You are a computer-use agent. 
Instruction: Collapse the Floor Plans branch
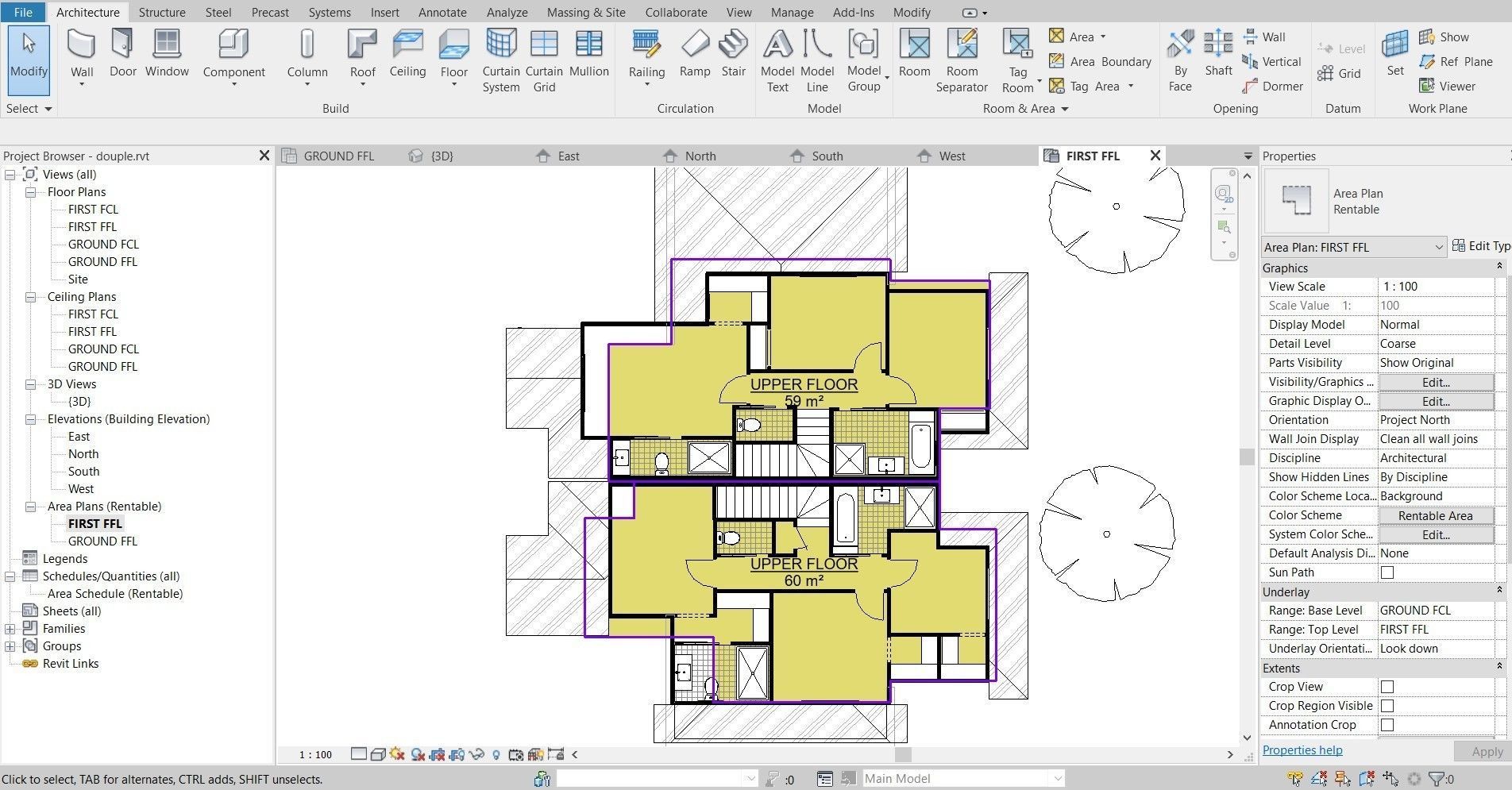[x=30, y=192]
